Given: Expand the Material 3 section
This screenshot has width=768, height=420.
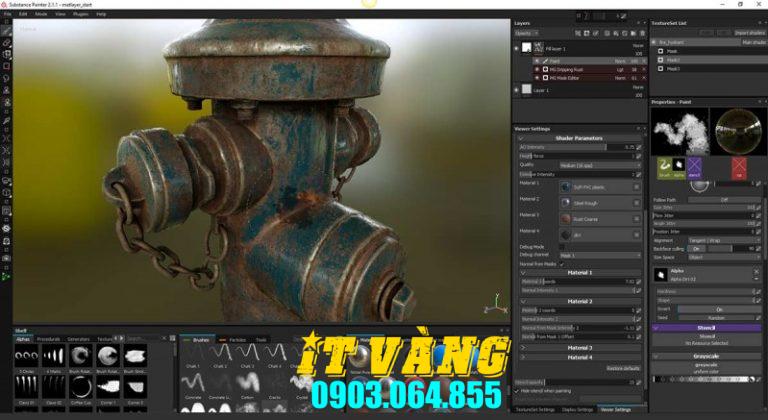Looking at the screenshot, I should (523, 348).
